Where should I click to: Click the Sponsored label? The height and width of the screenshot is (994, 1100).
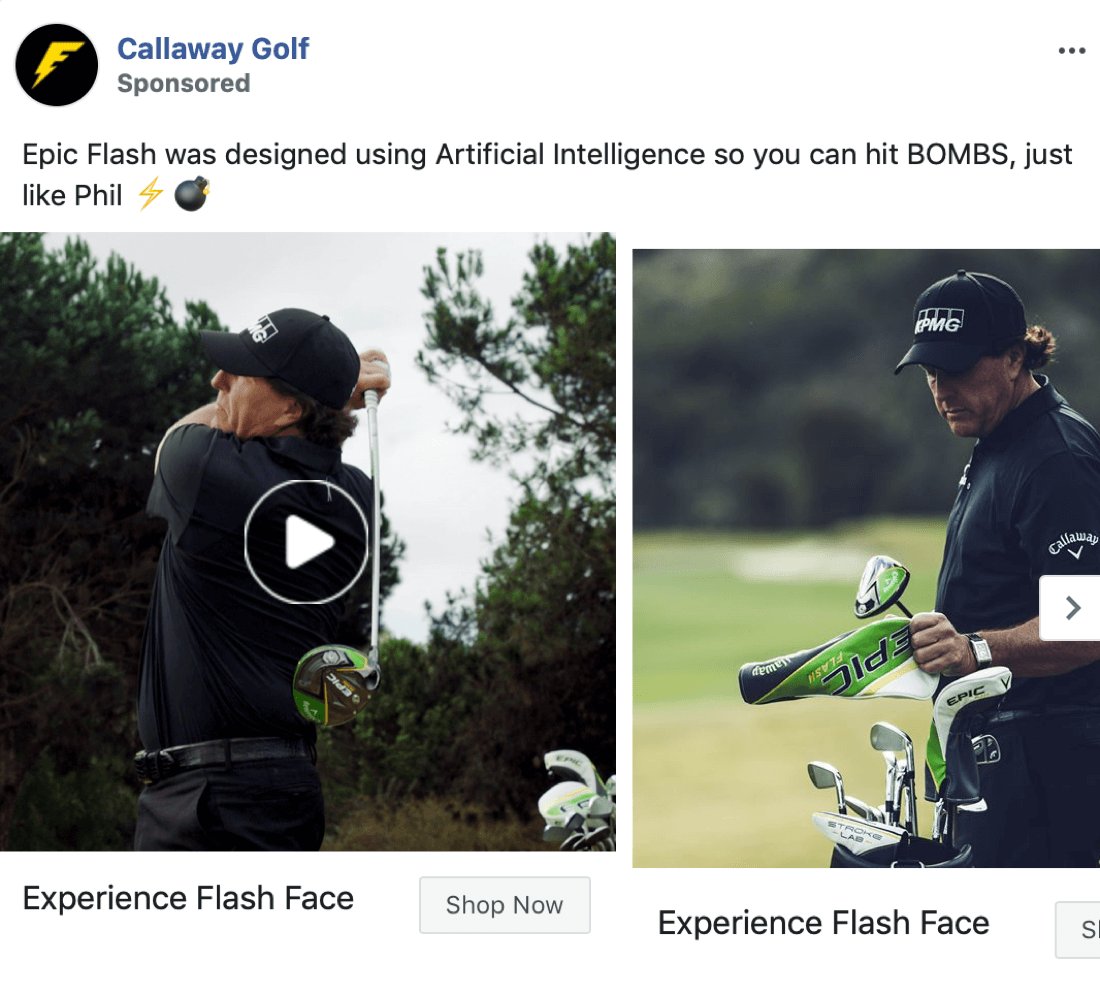pos(183,84)
